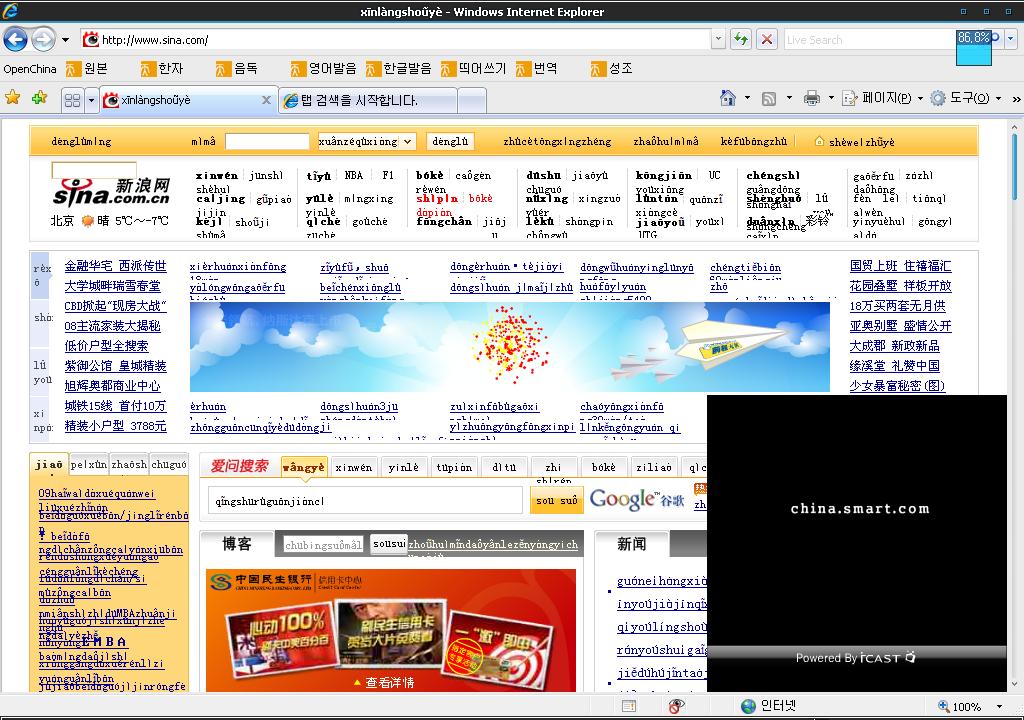Viewport: 1024px width, 720px height.
Task: Expand the tab list dropdown arrow
Action: click(91, 100)
